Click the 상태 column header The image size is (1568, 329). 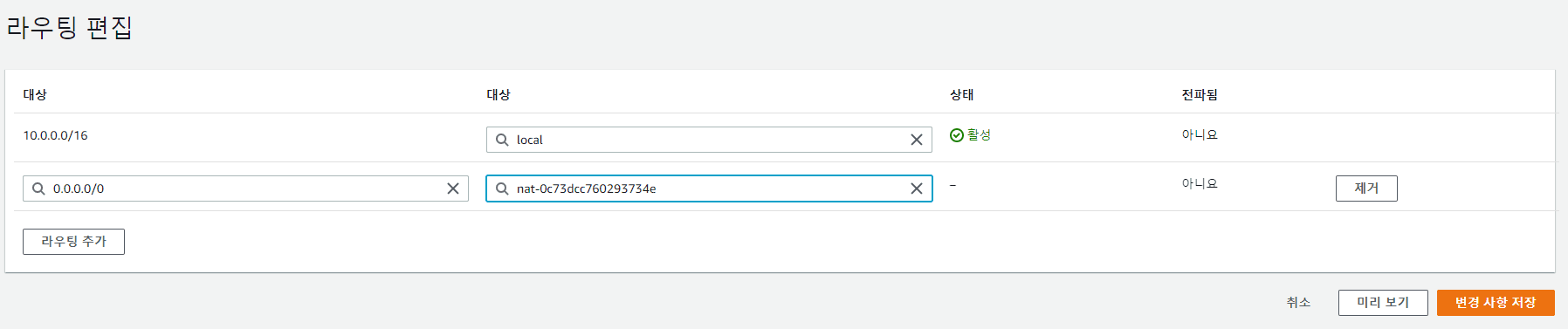coord(962,94)
